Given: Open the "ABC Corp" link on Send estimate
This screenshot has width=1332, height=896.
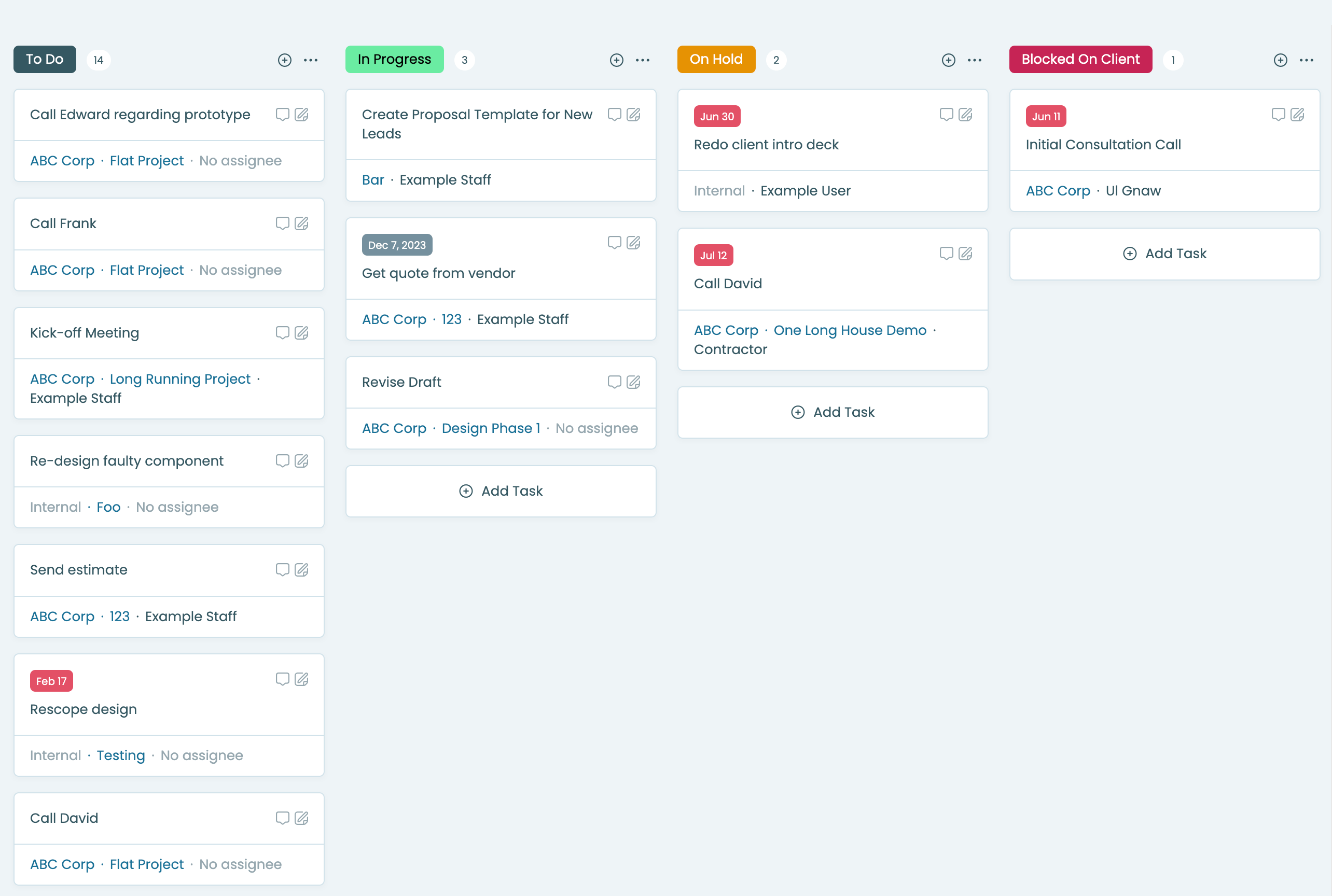Looking at the screenshot, I should [62, 616].
